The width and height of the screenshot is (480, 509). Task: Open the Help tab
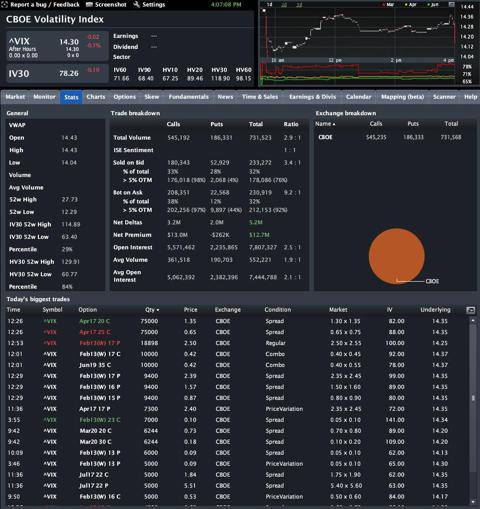[471, 97]
